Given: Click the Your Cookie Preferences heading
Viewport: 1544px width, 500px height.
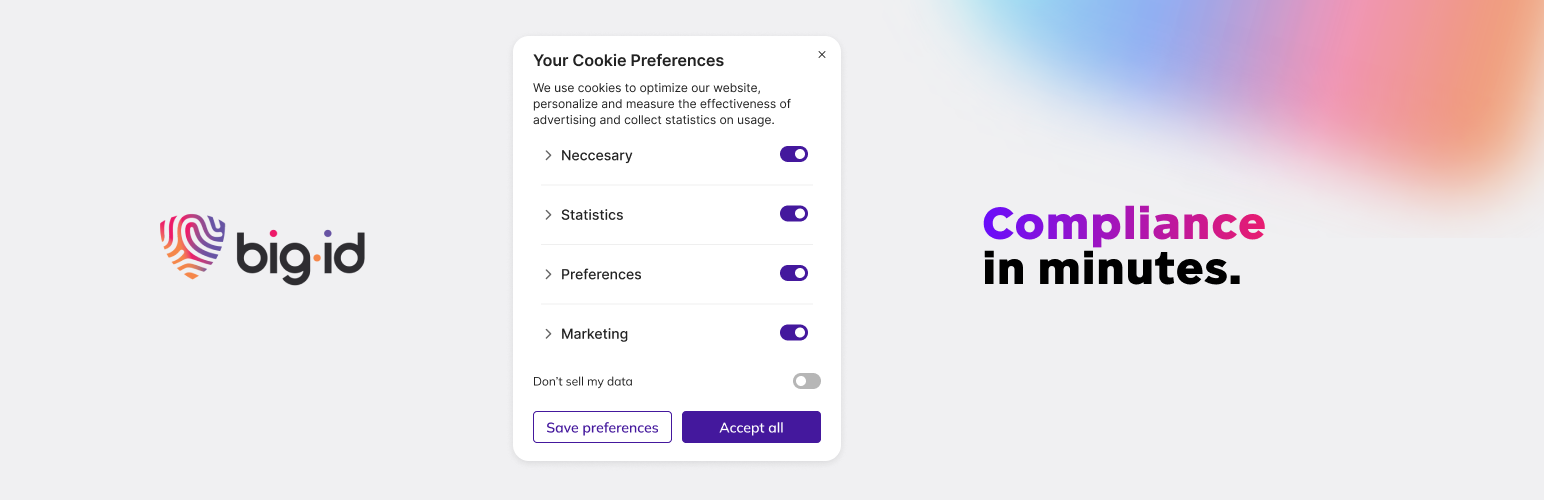Looking at the screenshot, I should pyautogui.click(x=628, y=60).
